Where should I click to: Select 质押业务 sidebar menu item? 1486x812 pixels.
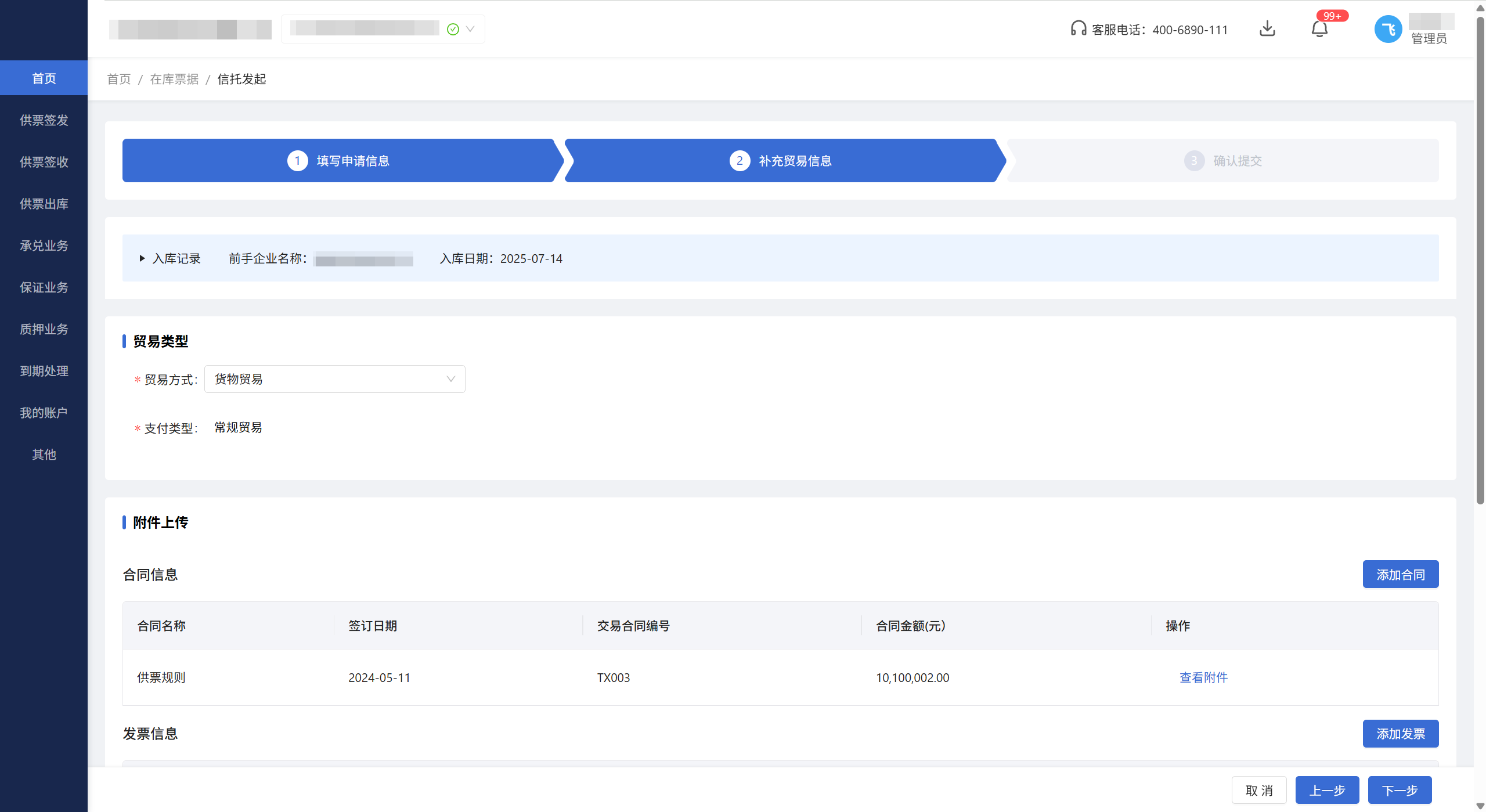[44, 329]
